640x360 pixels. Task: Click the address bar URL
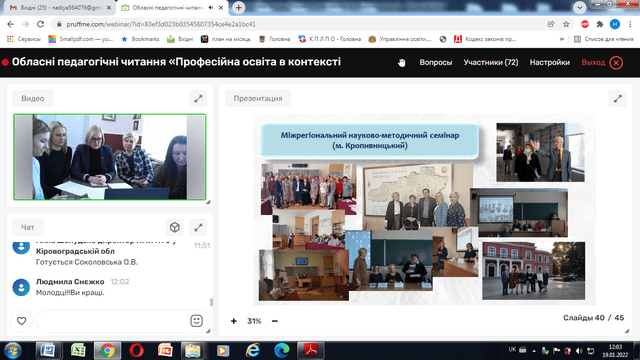click(161, 24)
